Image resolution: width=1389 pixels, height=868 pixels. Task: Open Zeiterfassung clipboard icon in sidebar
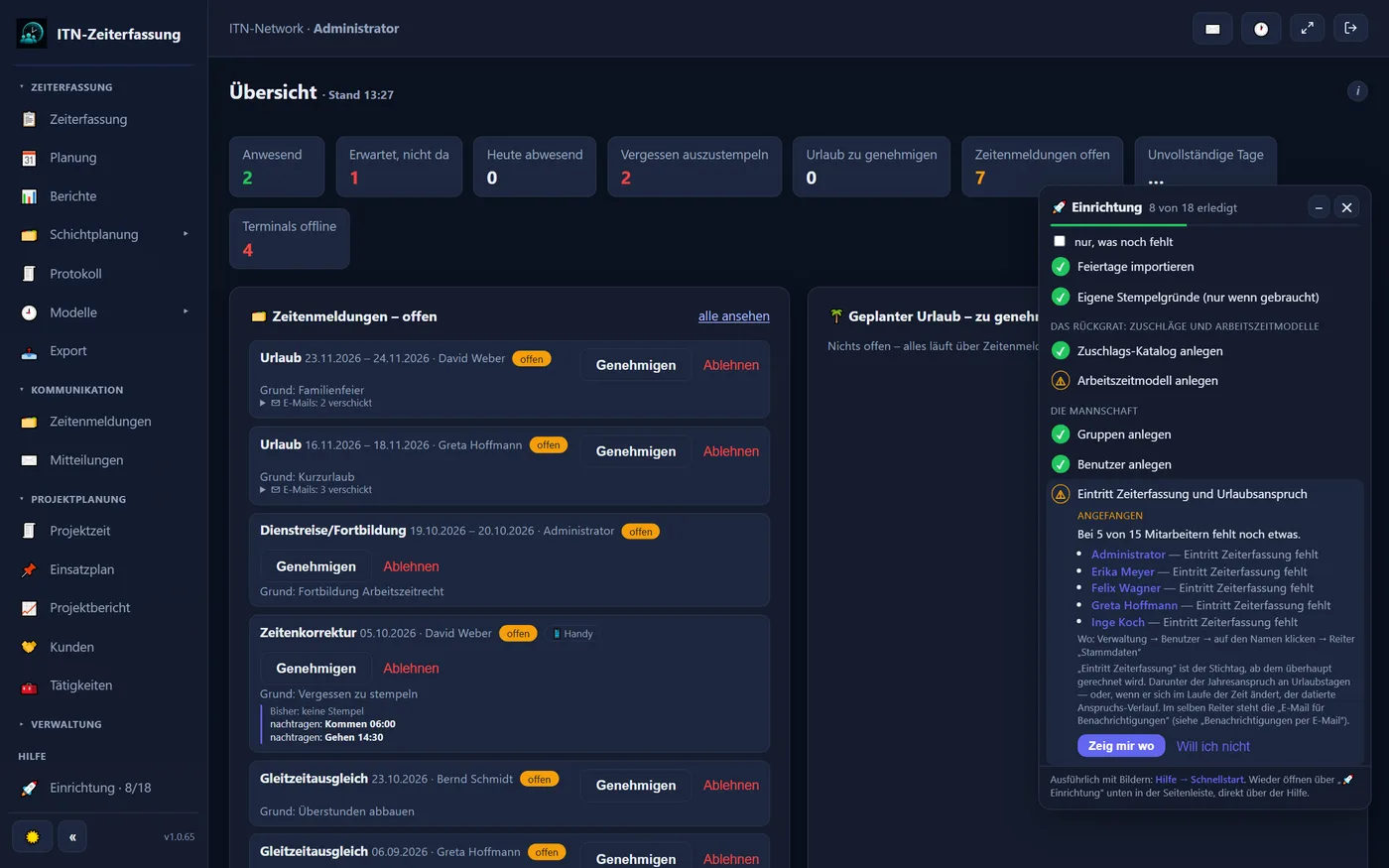click(x=29, y=119)
